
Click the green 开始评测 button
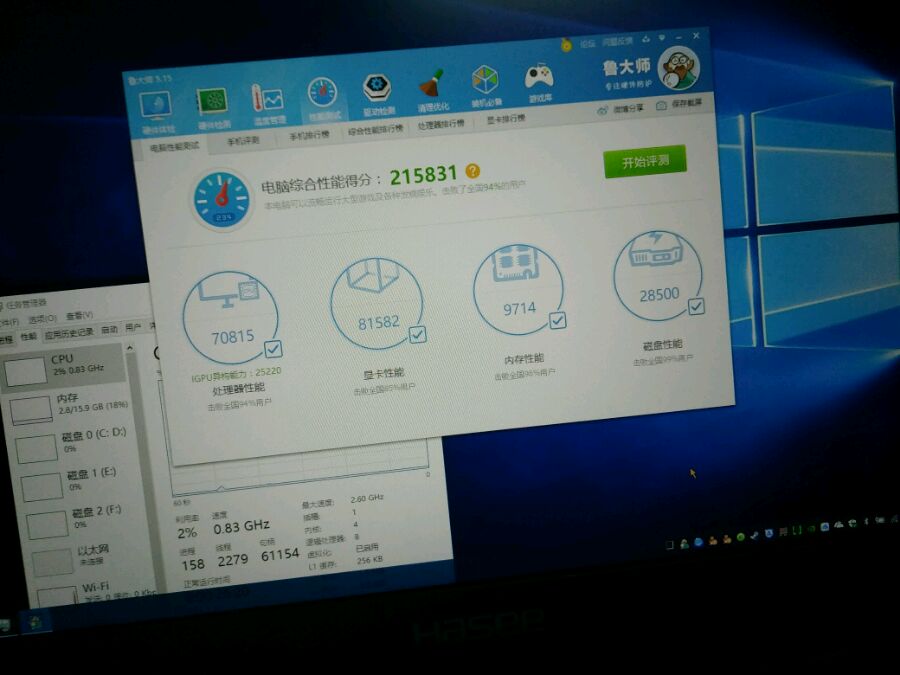(645, 161)
